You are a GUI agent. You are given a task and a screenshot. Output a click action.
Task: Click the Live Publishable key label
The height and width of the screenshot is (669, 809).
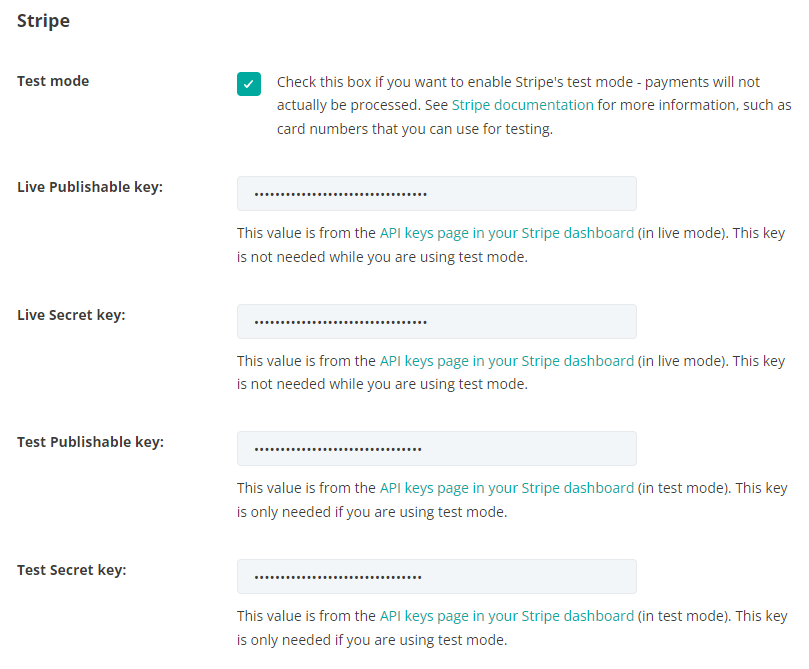(x=89, y=186)
